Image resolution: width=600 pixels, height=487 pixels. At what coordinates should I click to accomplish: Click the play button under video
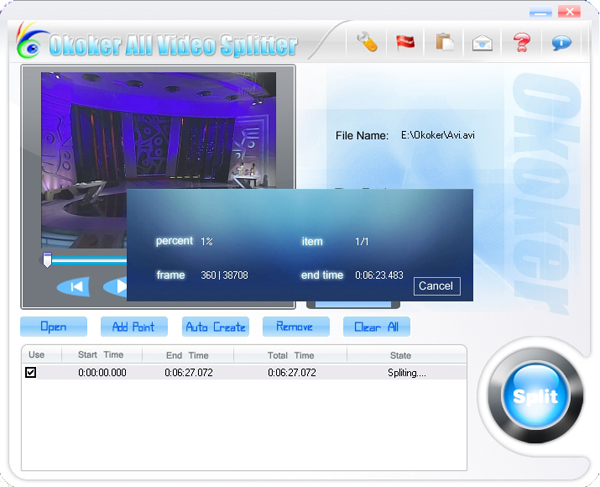(x=115, y=287)
